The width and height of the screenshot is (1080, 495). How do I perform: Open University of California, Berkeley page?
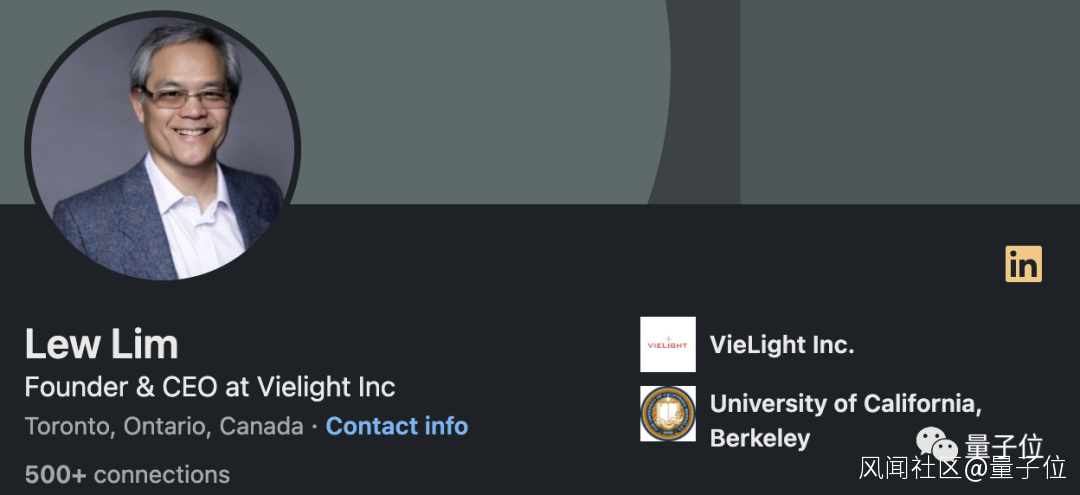845,403
